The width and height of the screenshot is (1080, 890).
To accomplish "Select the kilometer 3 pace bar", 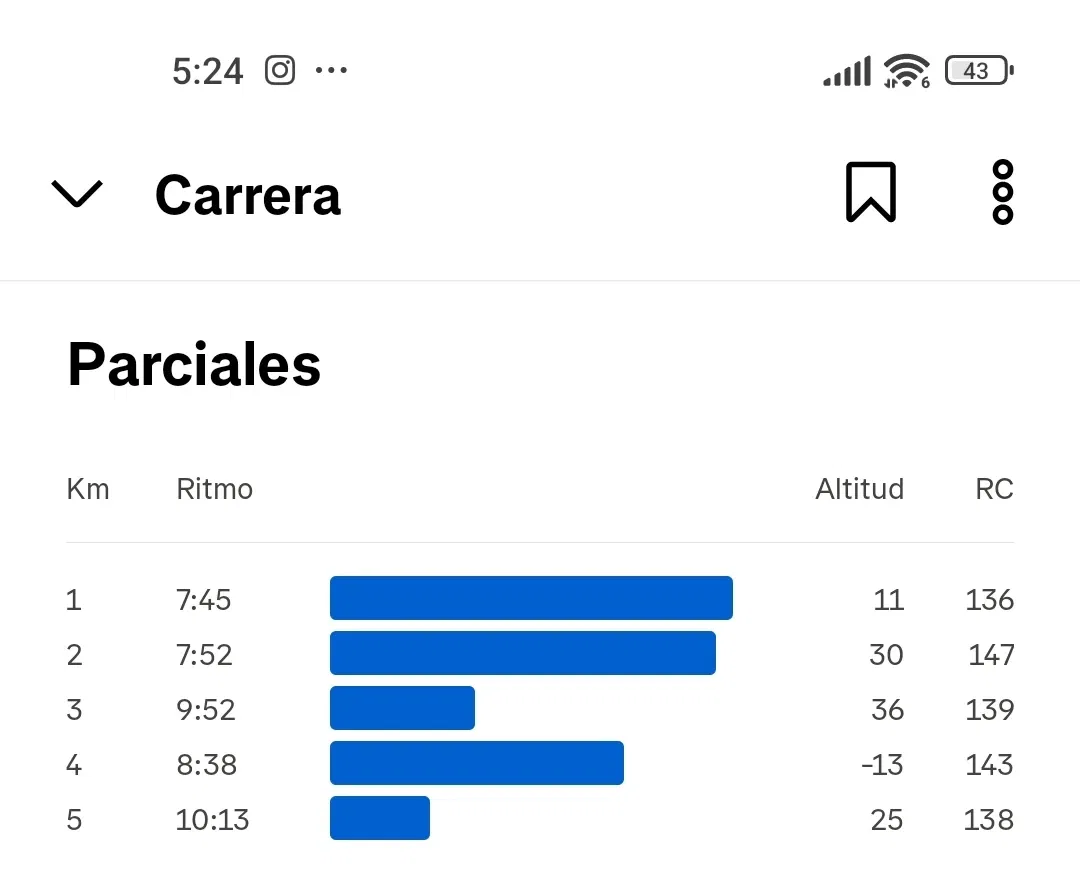I will [x=402, y=708].
